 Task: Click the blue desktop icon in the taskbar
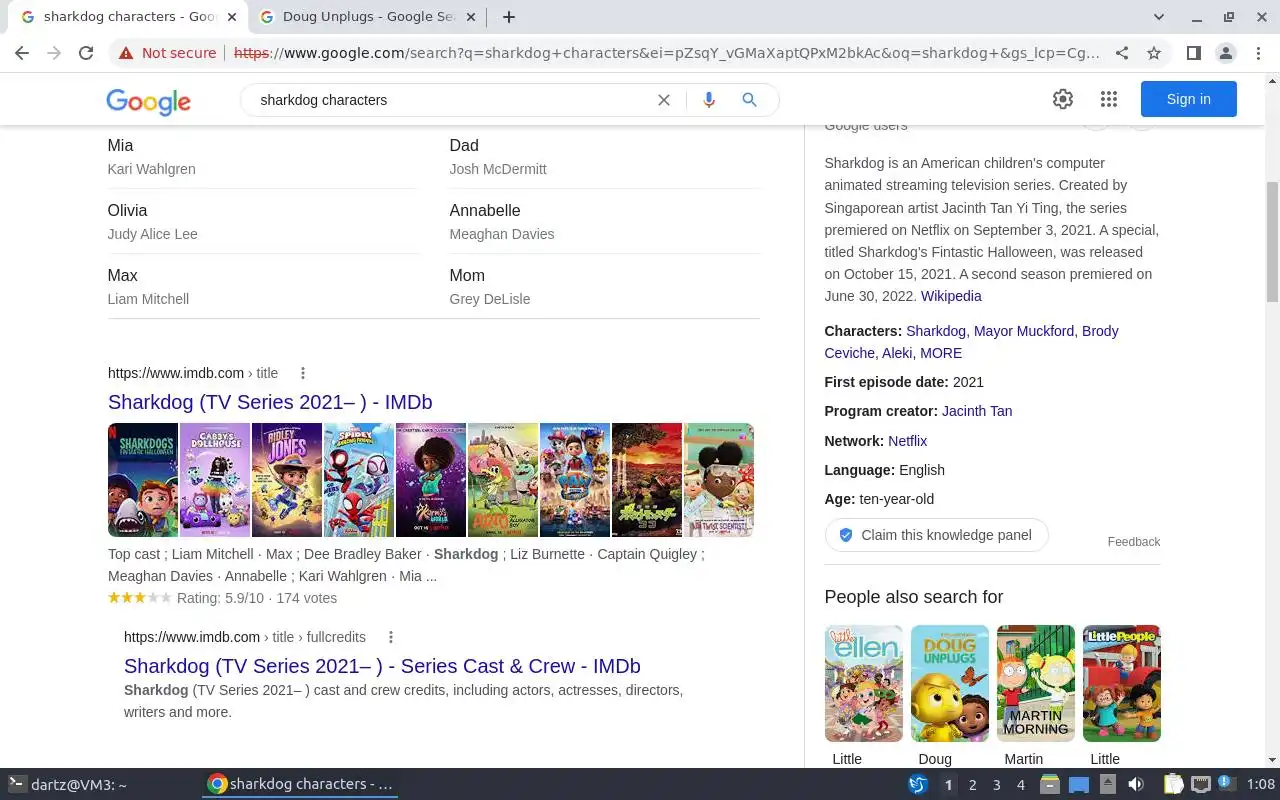(1078, 784)
